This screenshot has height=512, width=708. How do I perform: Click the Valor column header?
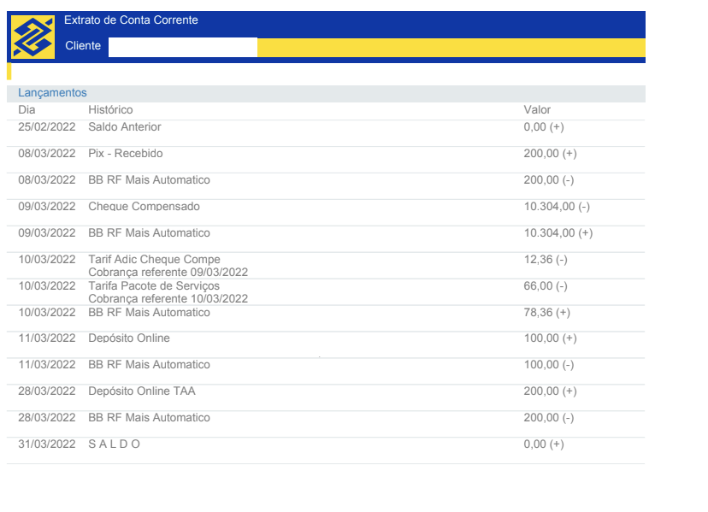pos(537,110)
